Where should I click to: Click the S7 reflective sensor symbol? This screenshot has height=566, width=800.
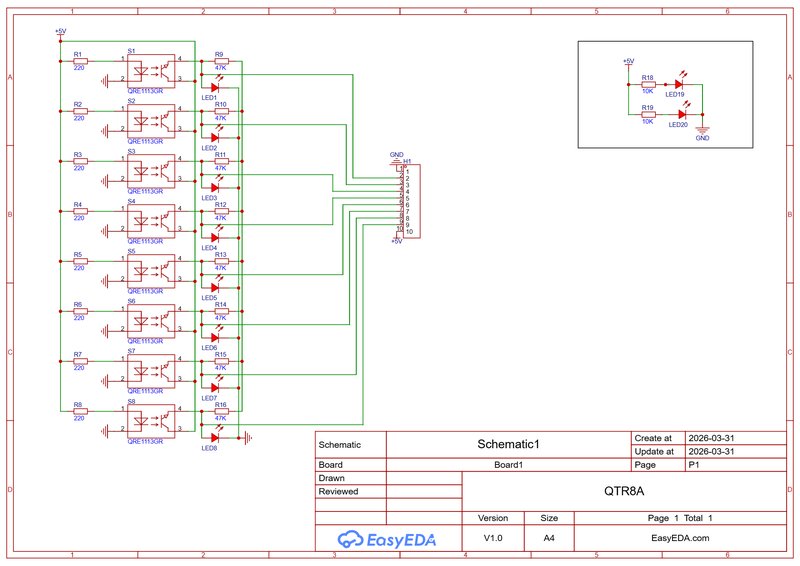coord(151,371)
